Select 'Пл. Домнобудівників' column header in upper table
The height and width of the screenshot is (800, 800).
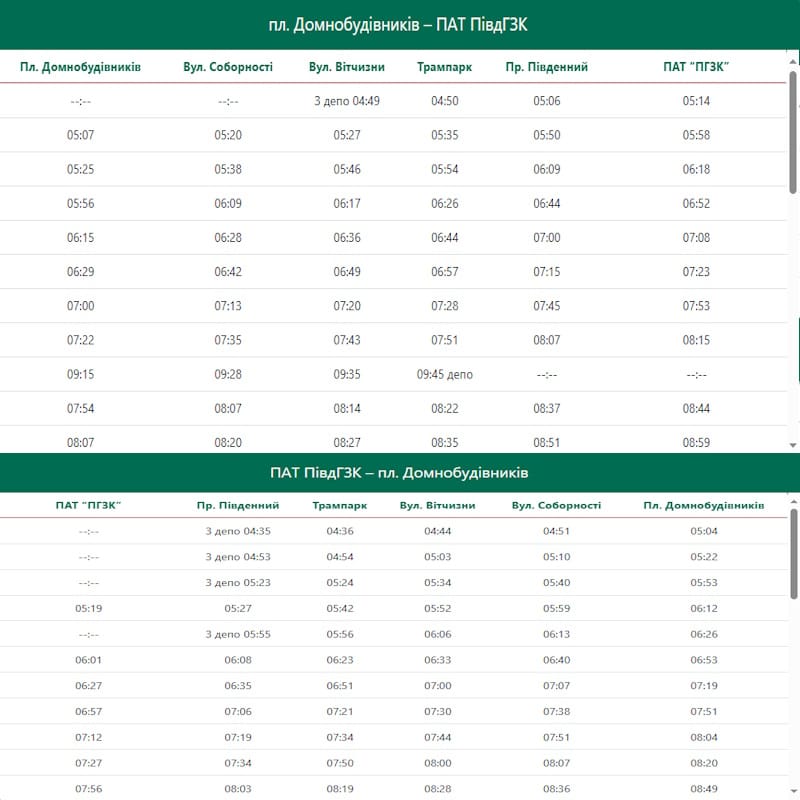tap(81, 67)
